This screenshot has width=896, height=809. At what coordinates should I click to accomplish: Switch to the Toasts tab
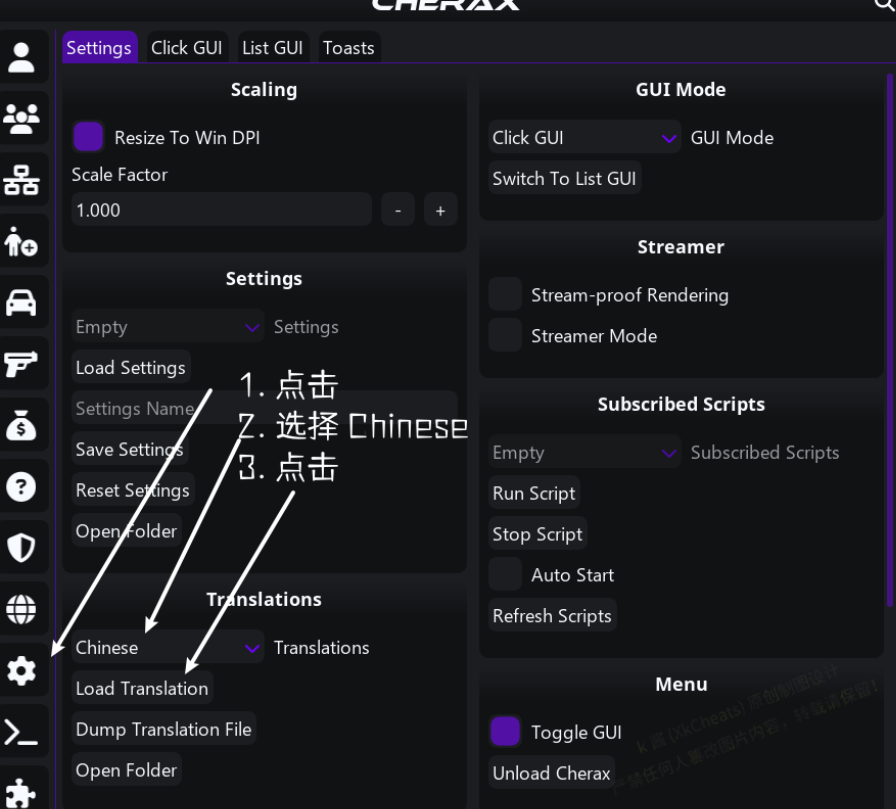(349, 47)
